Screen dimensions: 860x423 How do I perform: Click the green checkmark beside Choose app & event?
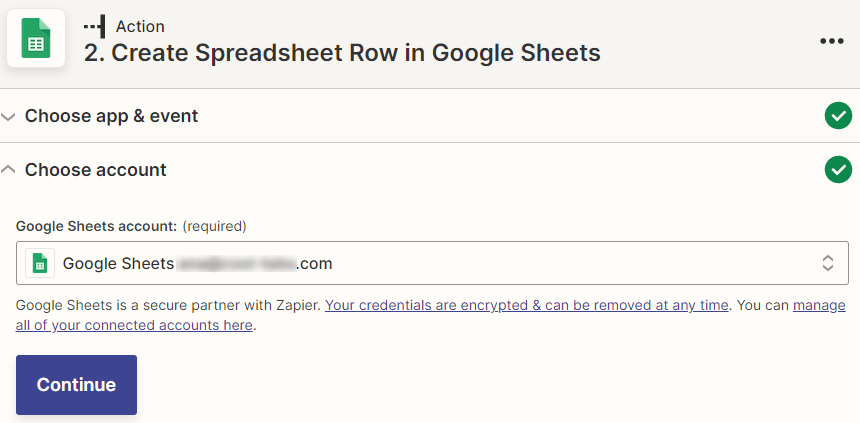click(838, 116)
